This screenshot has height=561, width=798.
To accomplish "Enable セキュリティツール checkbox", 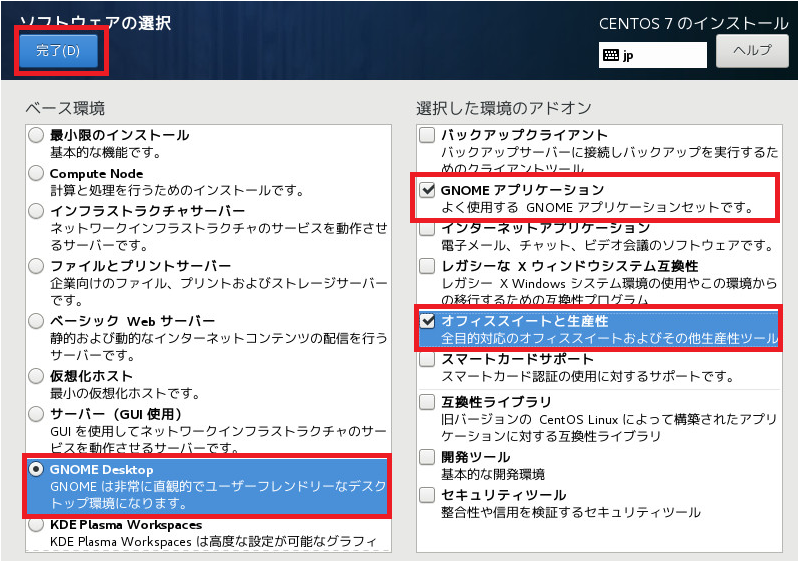I will 427,495.
